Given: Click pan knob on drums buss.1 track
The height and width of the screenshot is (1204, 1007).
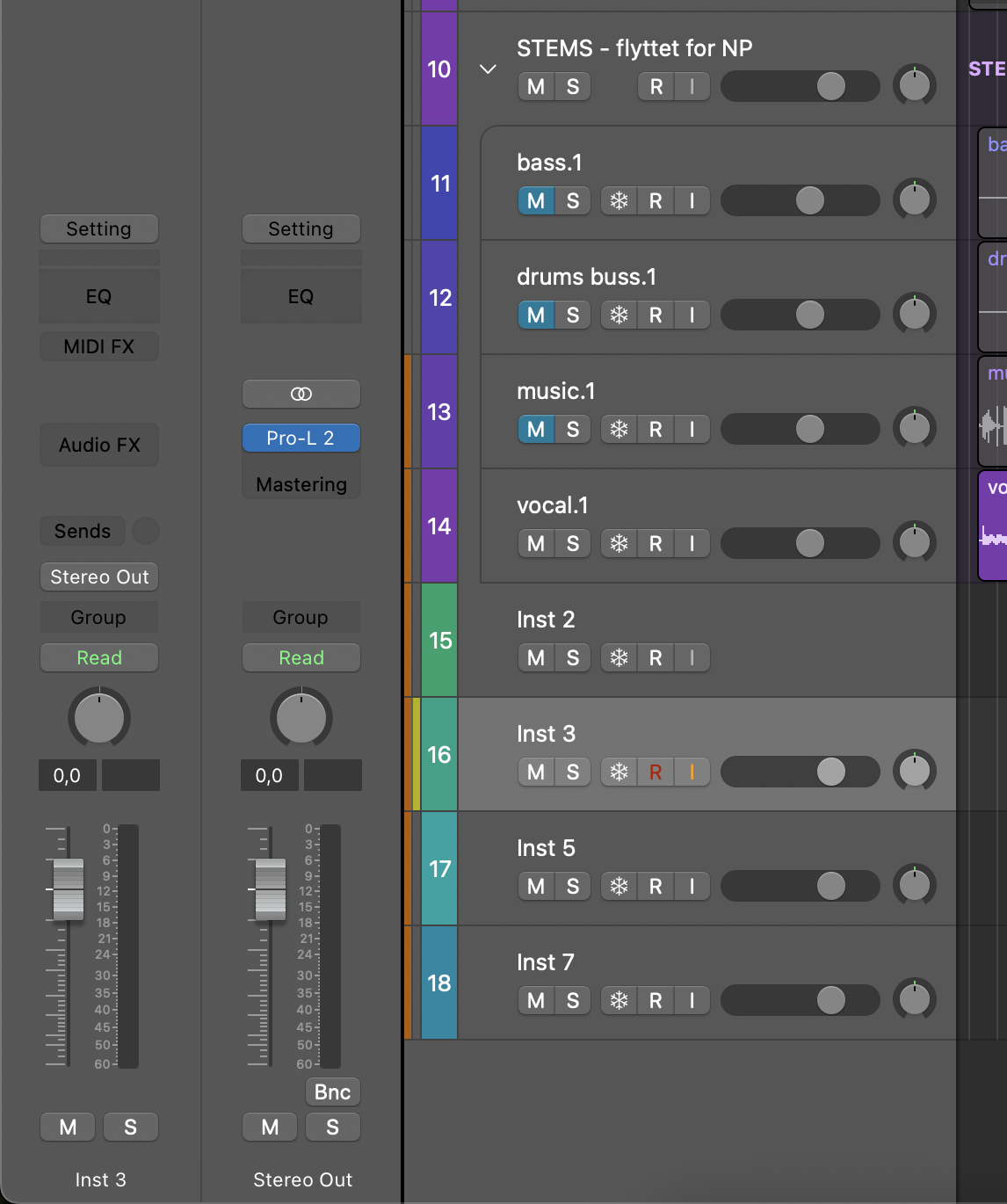Looking at the screenshot, I should (915, 315).
